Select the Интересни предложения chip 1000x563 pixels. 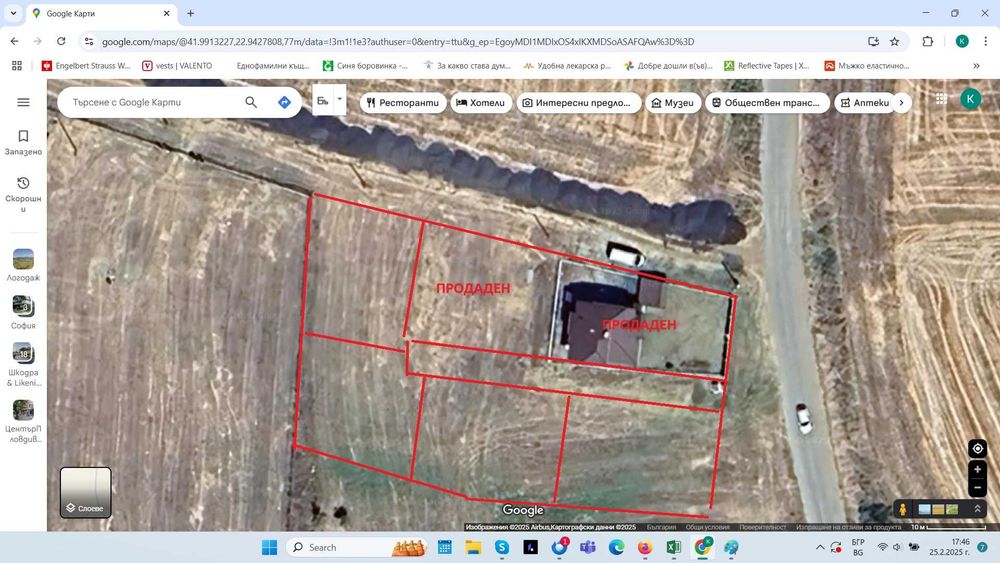click(x=578, y=103)
